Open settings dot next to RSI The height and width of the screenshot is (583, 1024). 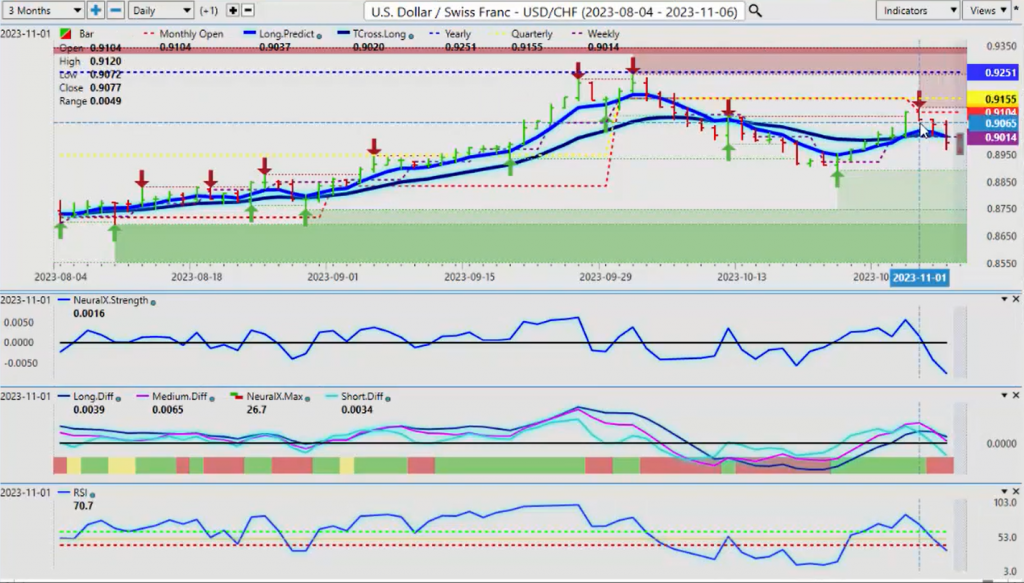tap(93, 495)
